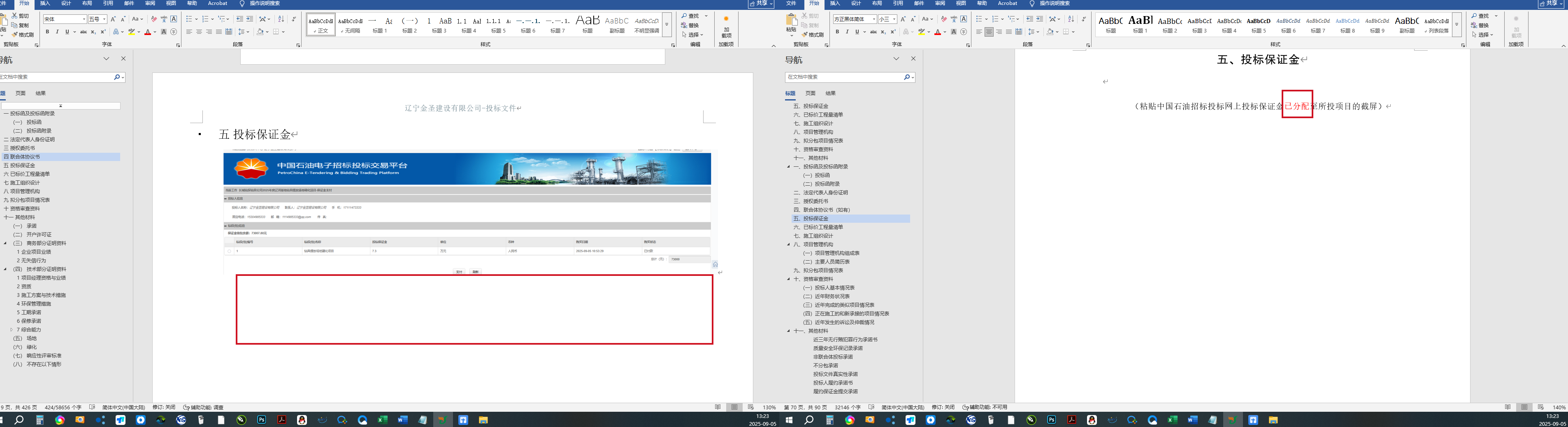1568x427 pixels.
Task: Open bullets list dropdown in left window
Action: click(196, 19)
